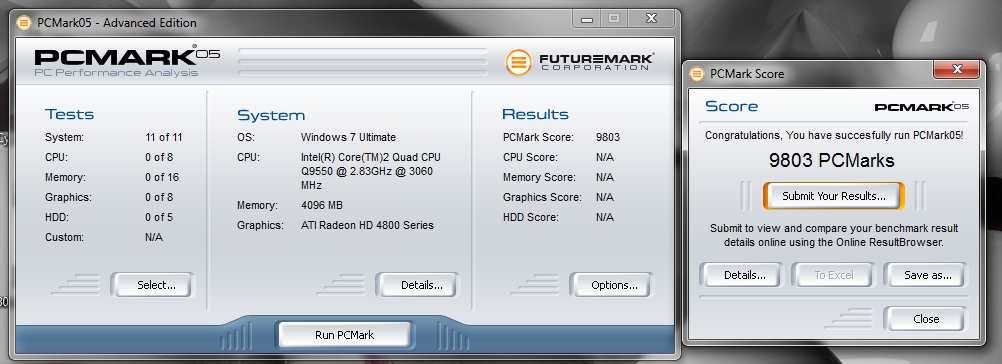The image size is (1002, 364).
Task: Click Submit Your Results button
Action: pyautogui.click(x=834, y=196)
